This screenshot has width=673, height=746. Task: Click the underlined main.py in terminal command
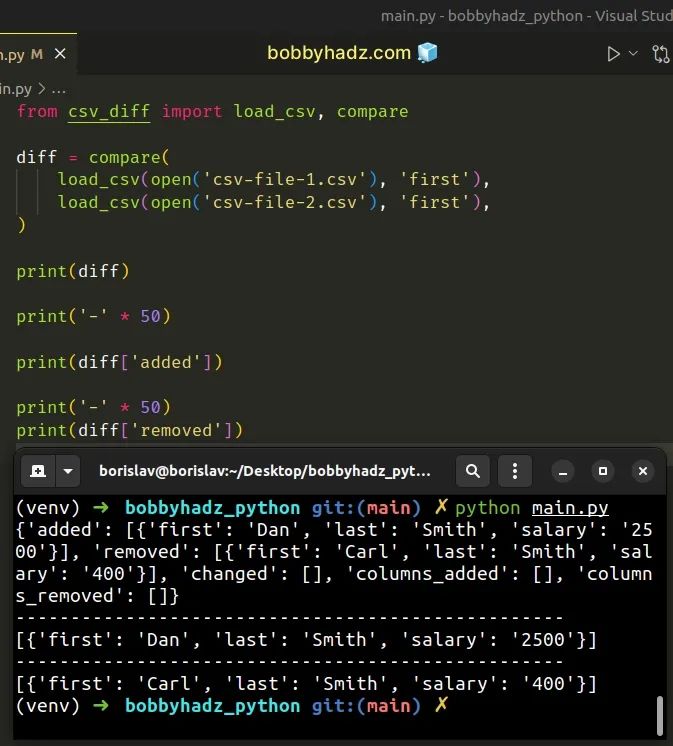click(x=570, y=508)
